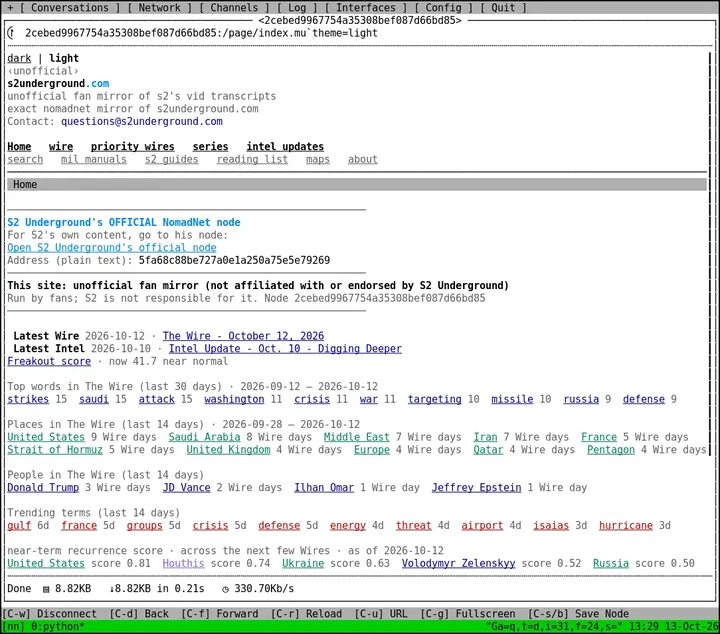720x634 pixels.
Task: Switch to the Channels menu
Action: click(234, 8)
